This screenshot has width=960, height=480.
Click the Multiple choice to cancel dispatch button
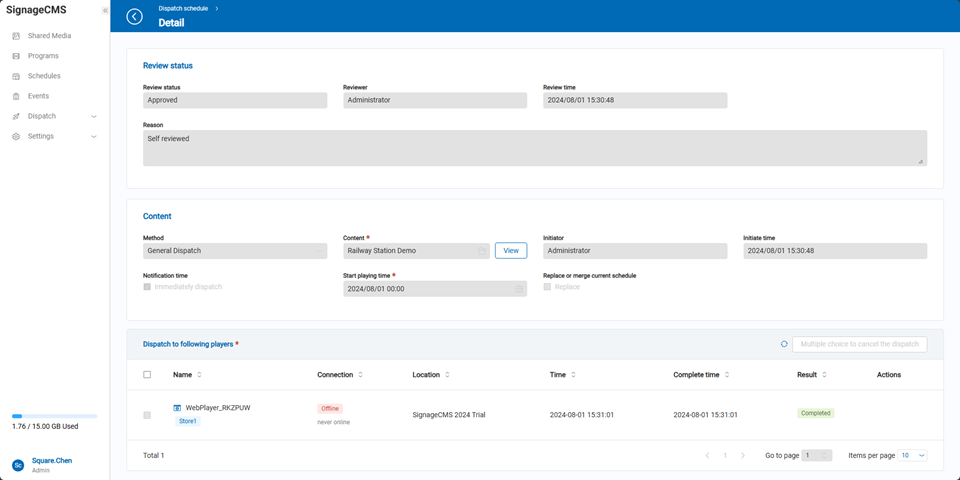tap(859, 344)
